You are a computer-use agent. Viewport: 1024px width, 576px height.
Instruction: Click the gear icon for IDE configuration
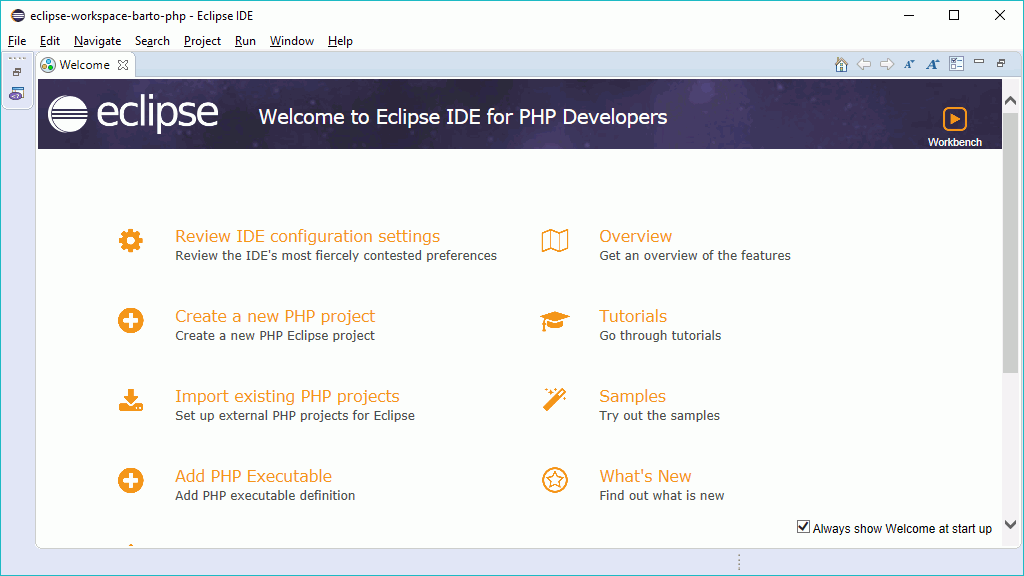[131, 240]
